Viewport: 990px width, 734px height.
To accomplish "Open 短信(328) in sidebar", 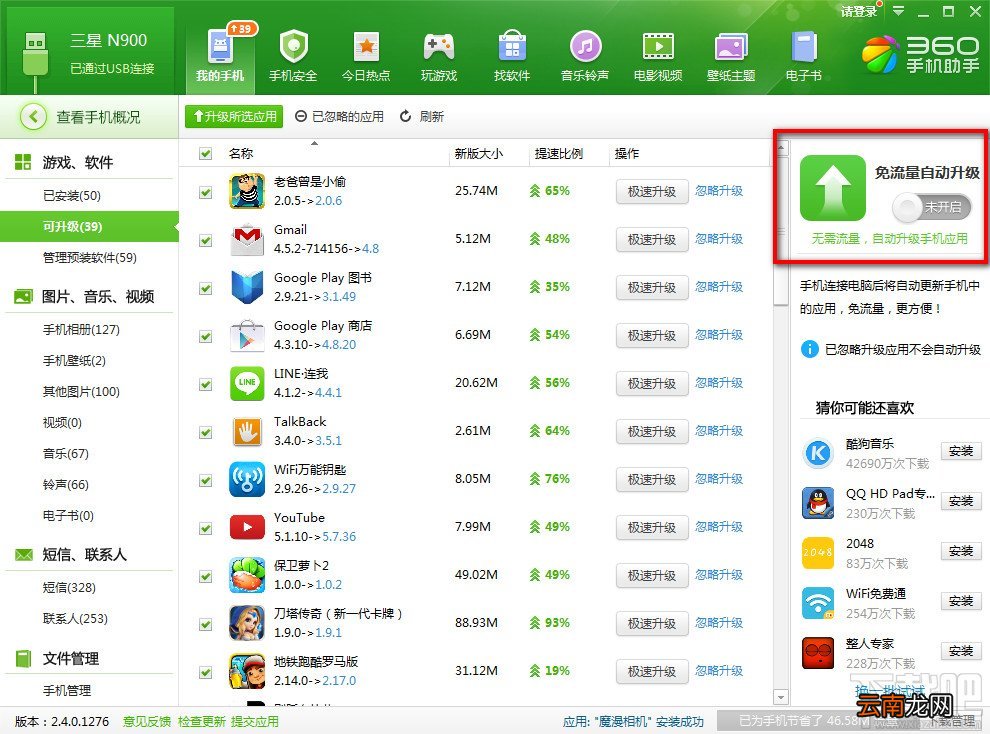I will [69, 588].
